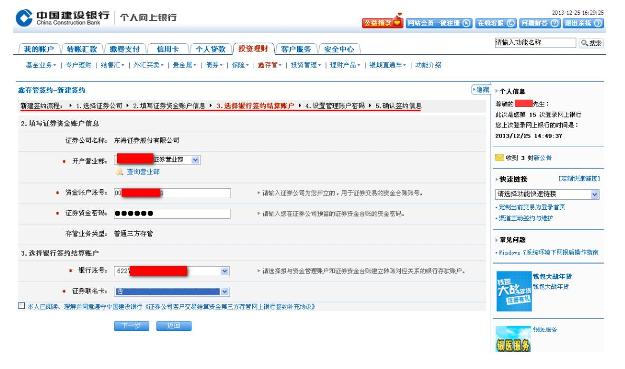
Task: Click the 功能介绍 submenu item
Action: 428,65
